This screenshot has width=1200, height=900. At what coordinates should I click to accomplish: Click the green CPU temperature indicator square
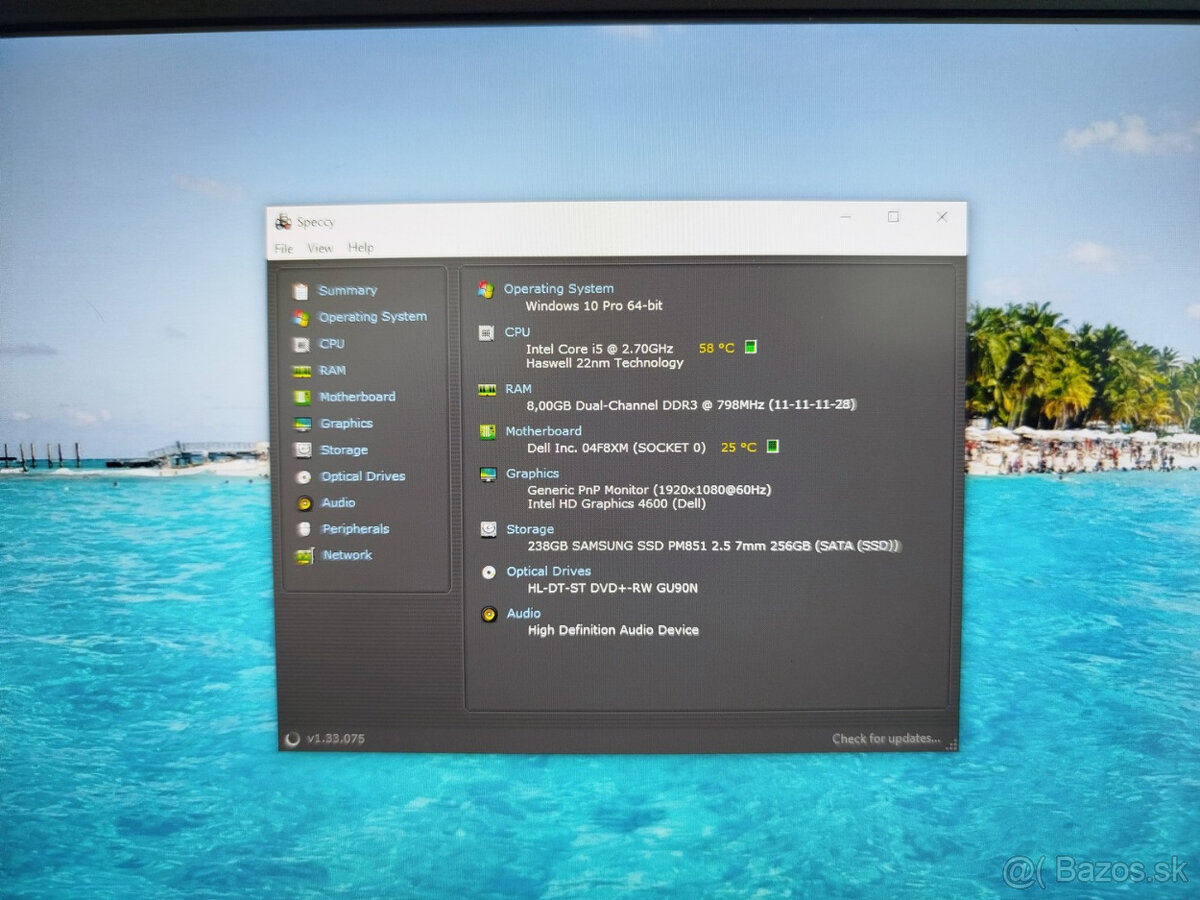click(751, 347)
